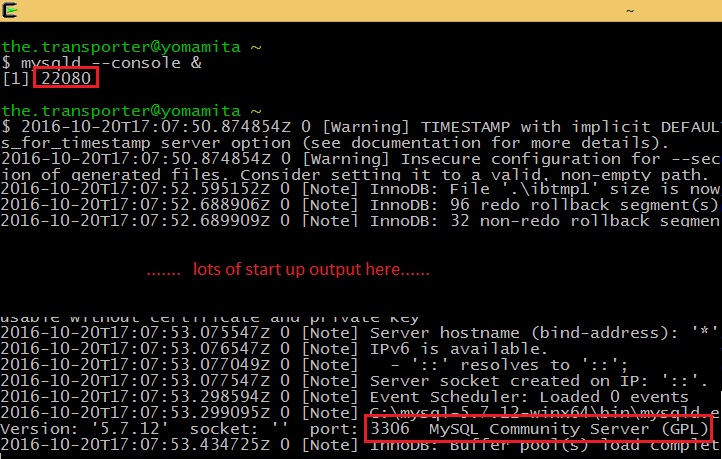Screen dimensions: 722x459
Task: Click the '32 non-redo rollback' line
Action: point(361,220)
